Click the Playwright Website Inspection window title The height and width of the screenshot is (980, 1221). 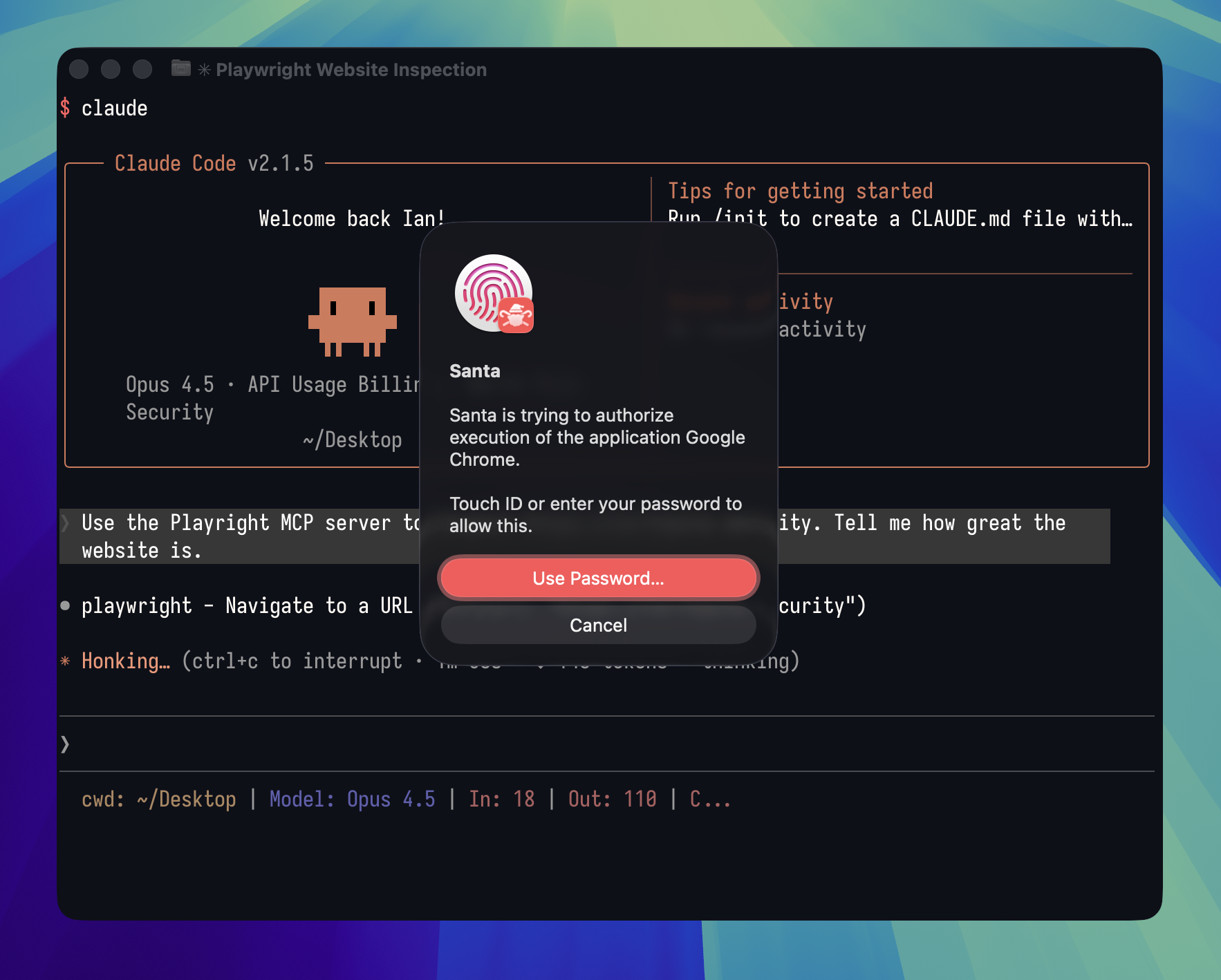coord(351,70)
